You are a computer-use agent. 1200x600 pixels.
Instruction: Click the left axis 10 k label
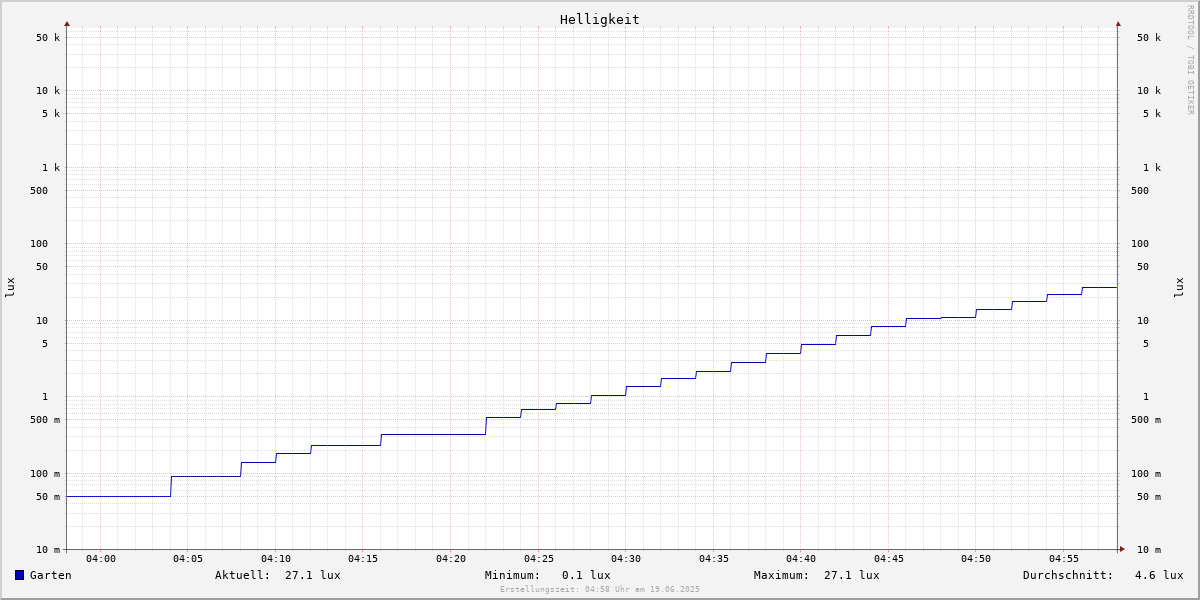[x=48, y=91]
